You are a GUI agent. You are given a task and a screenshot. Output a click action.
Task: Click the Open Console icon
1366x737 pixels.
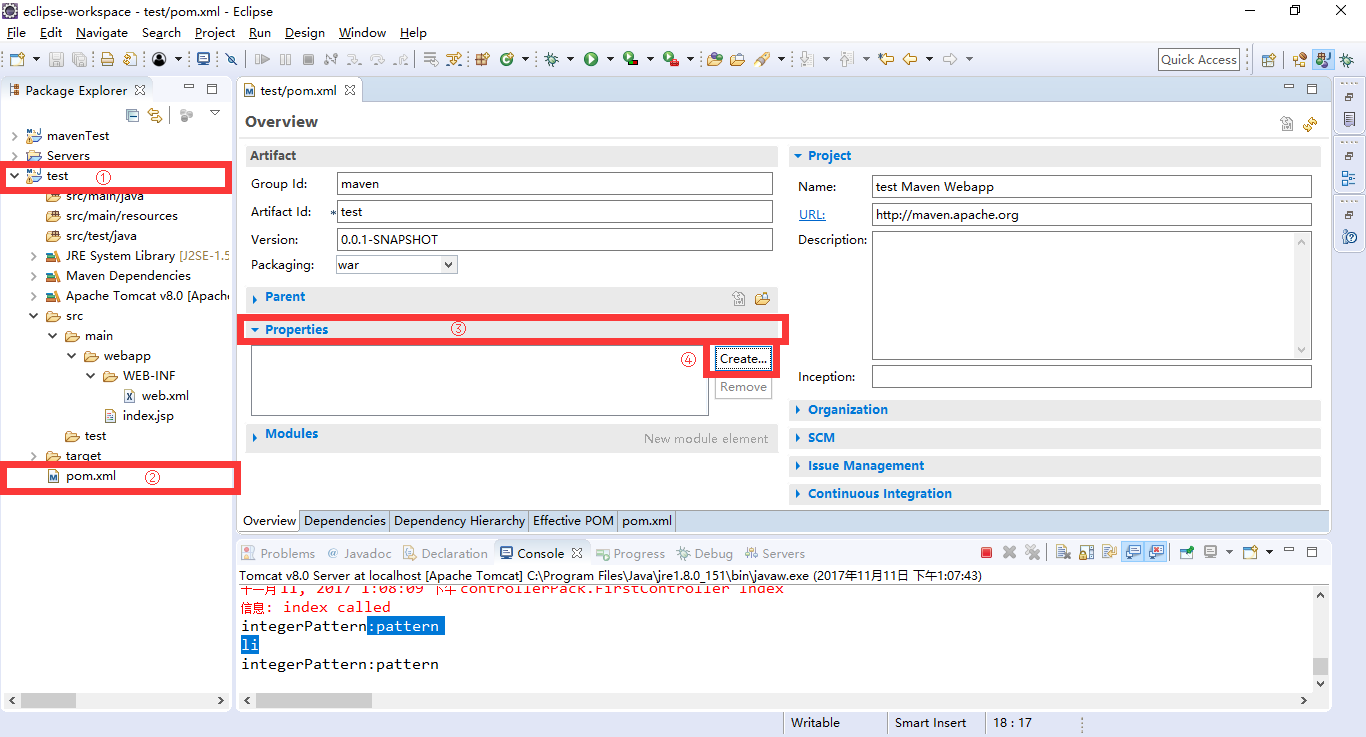1250,552
